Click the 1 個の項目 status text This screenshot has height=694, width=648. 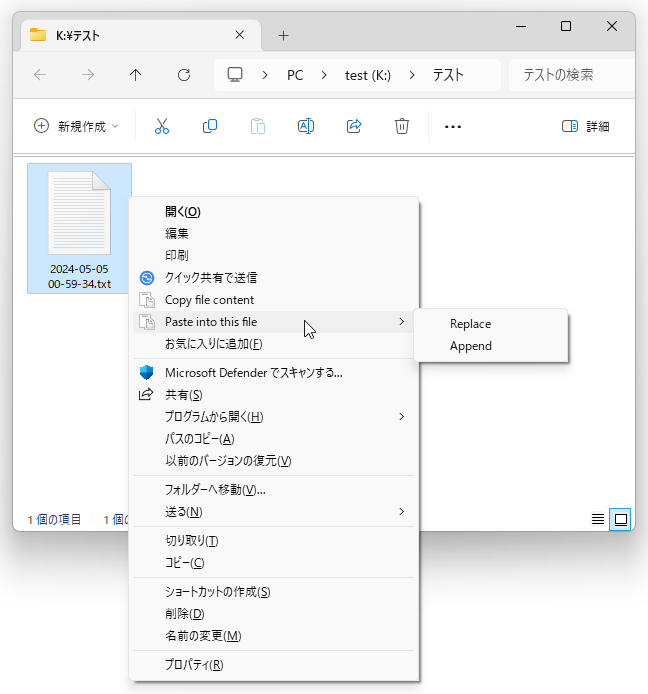(x=54, y=519)
